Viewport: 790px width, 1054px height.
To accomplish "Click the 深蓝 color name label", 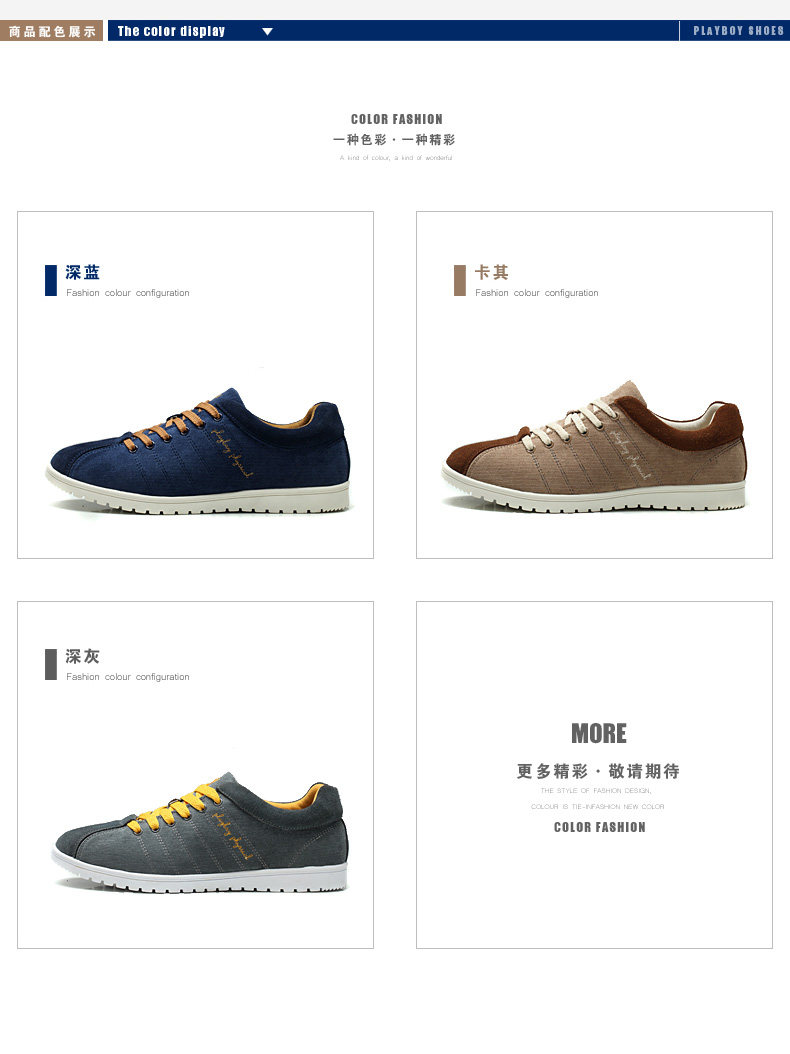I will pos(83,272).
